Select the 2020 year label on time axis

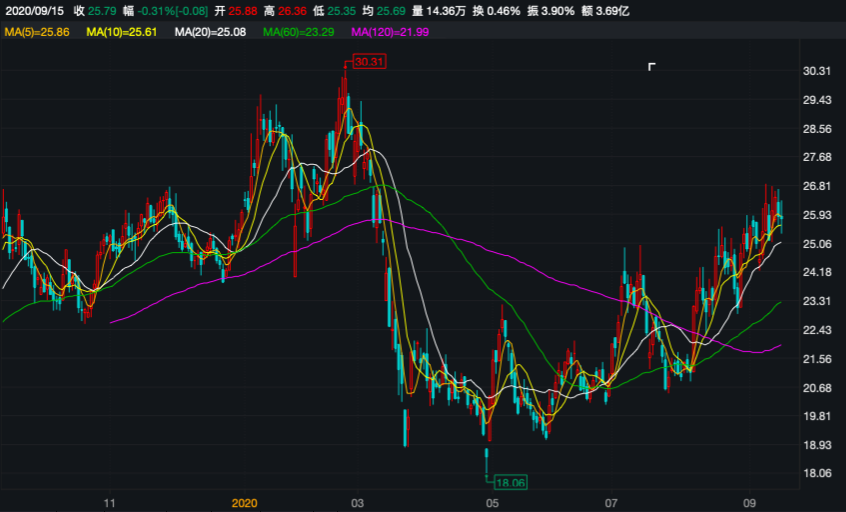point(245,502)
